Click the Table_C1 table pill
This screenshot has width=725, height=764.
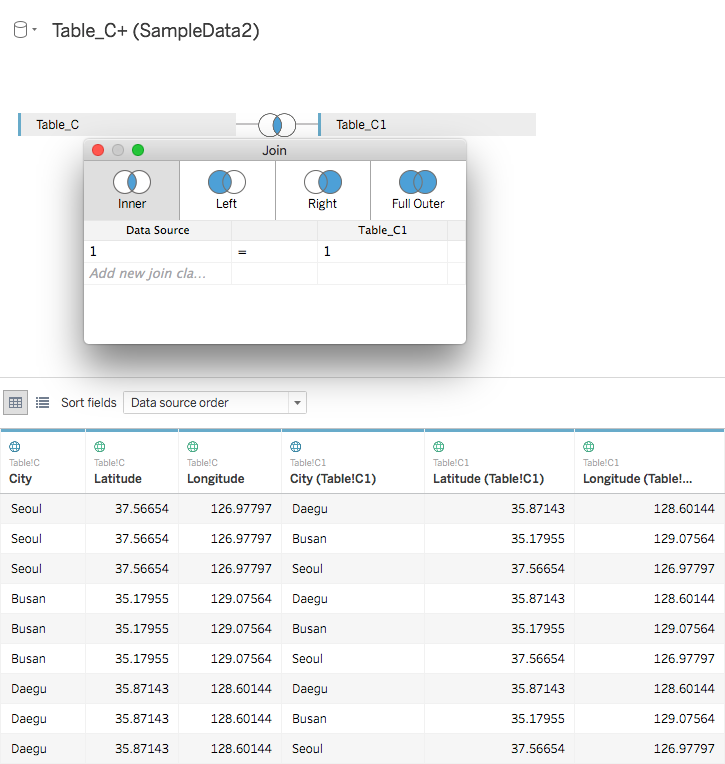[x=427, y=125]
